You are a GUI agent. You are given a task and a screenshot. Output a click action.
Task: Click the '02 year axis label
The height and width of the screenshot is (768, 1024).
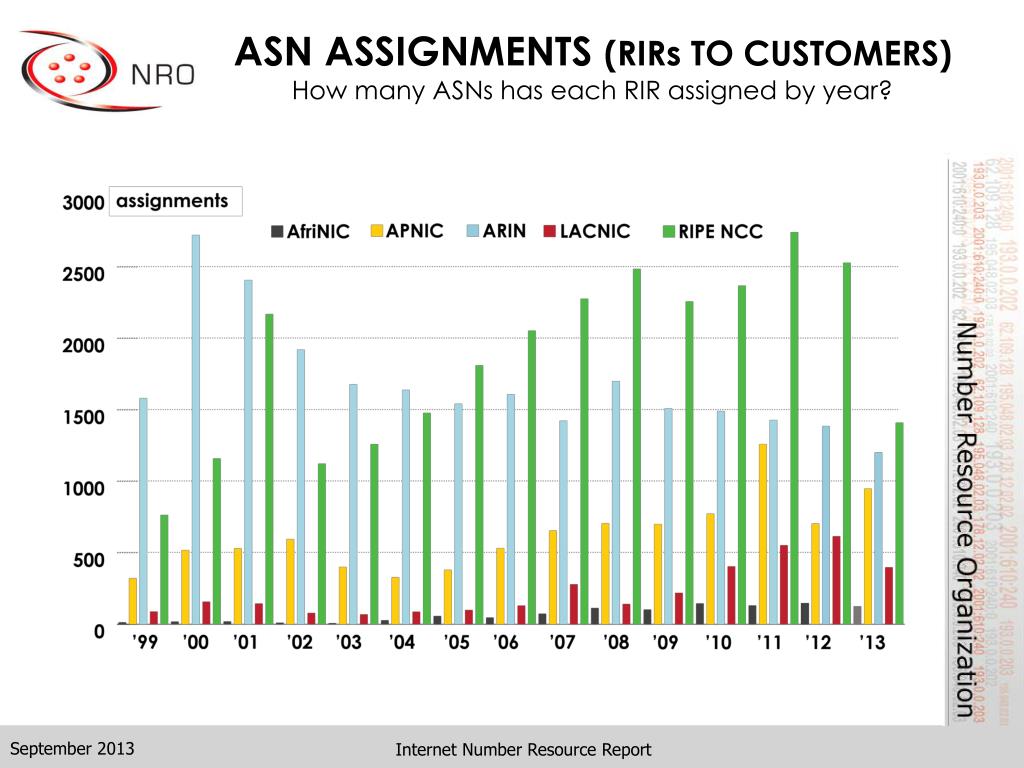299,642
